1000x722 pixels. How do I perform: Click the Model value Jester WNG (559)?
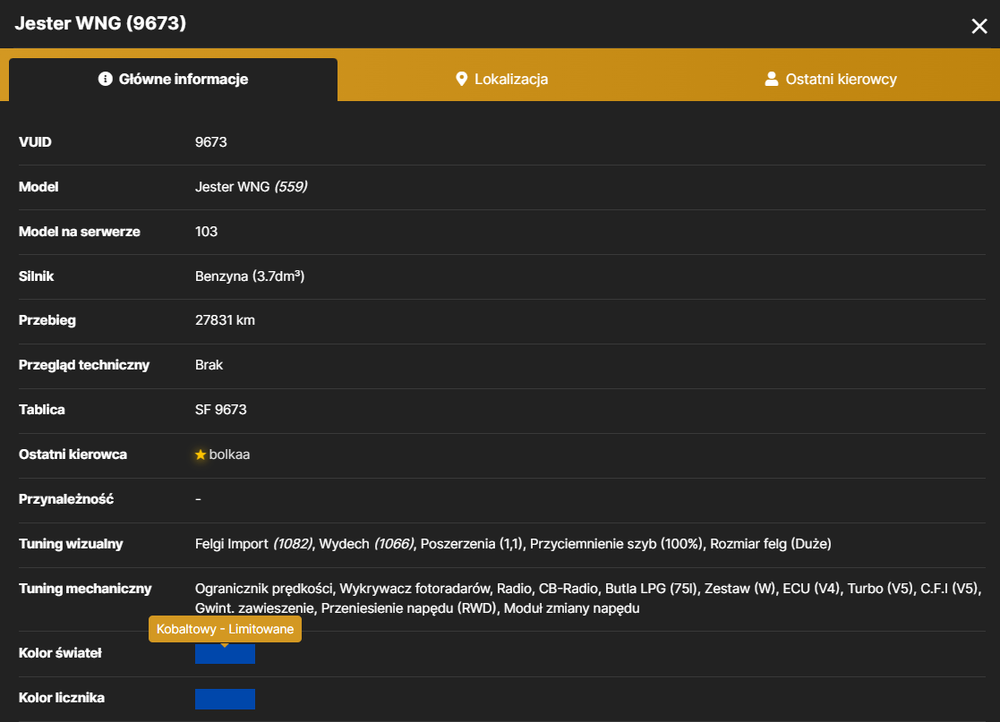[251, 187]
